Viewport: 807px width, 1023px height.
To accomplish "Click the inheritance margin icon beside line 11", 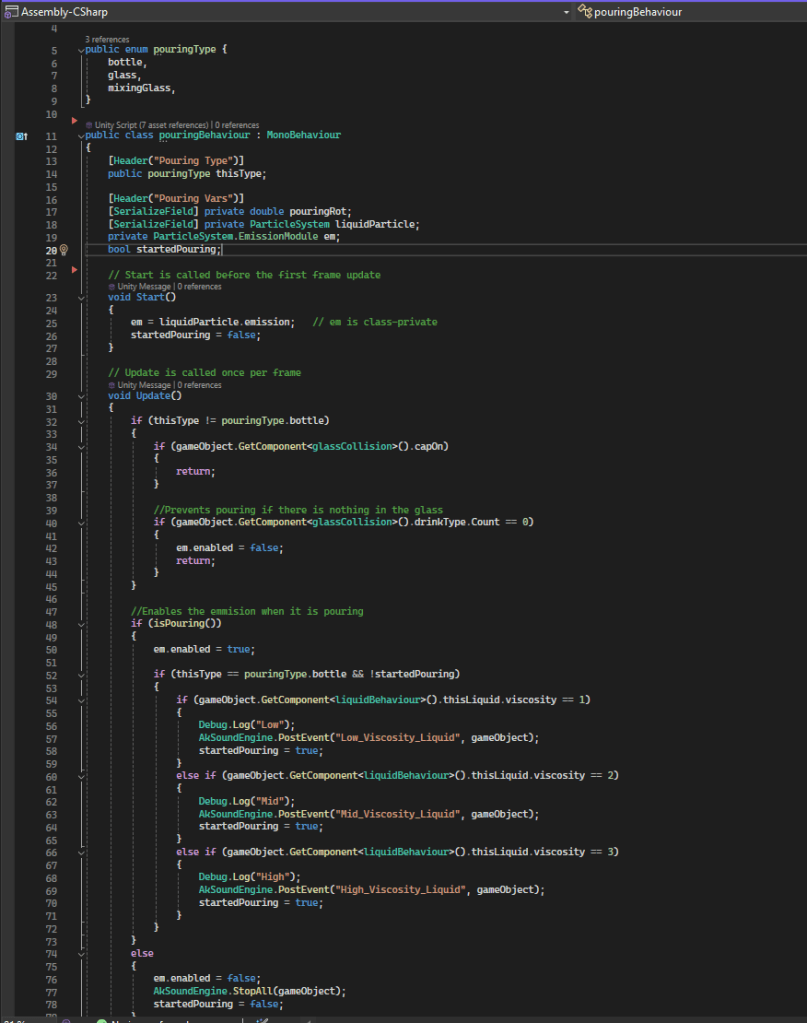I will (21, 135).
